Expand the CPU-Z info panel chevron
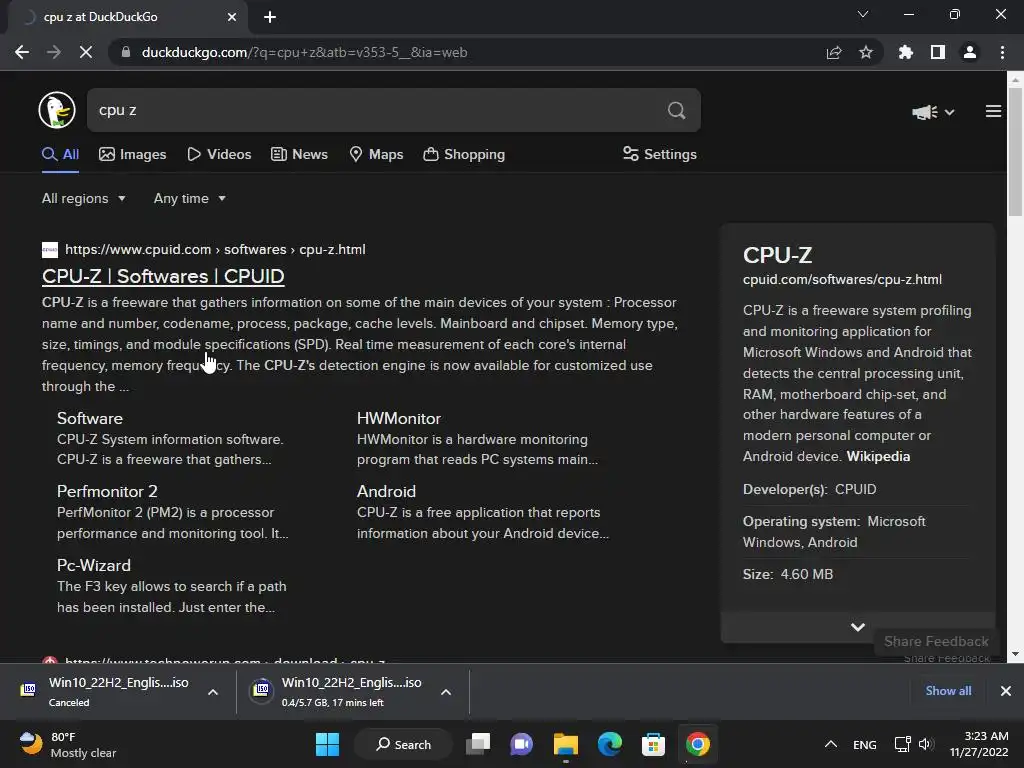Image resolution: width=1024 pixels, height=768 pixels. click(857, 627)
